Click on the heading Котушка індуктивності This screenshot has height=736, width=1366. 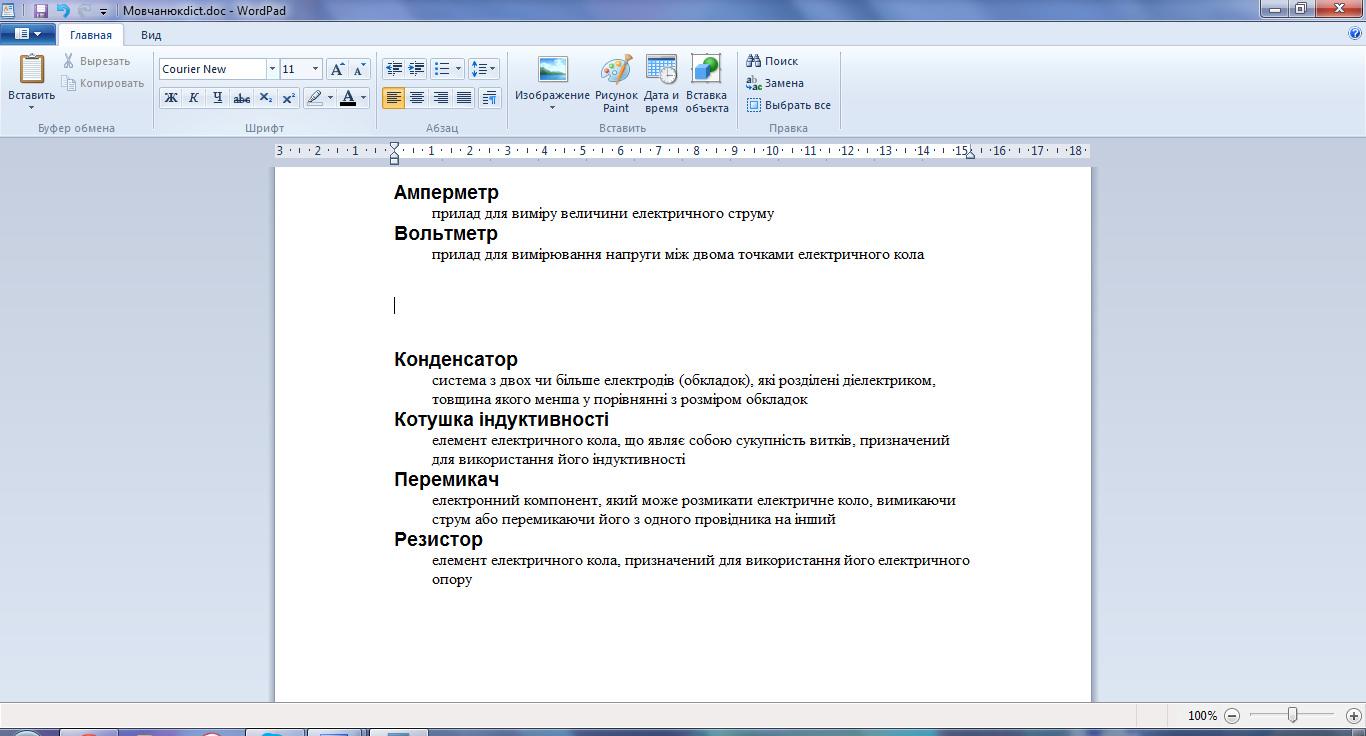pyautogui.click(x=501, y=419)
